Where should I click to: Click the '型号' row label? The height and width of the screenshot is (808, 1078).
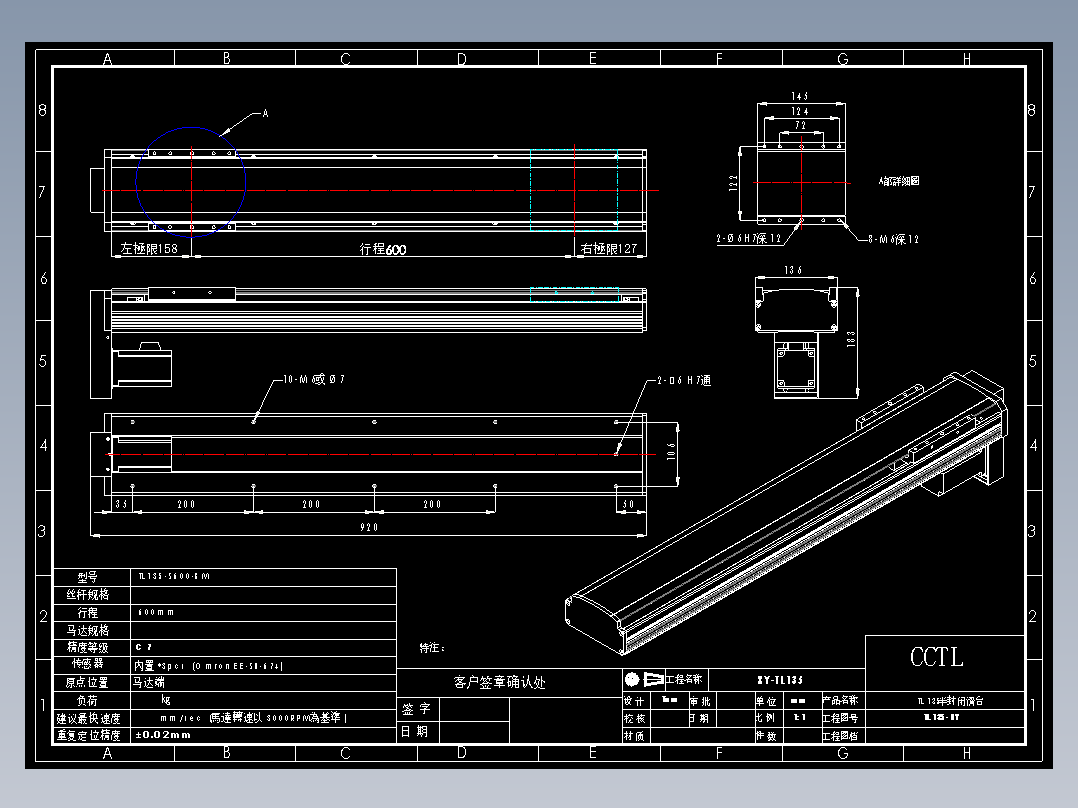(87, 577)
